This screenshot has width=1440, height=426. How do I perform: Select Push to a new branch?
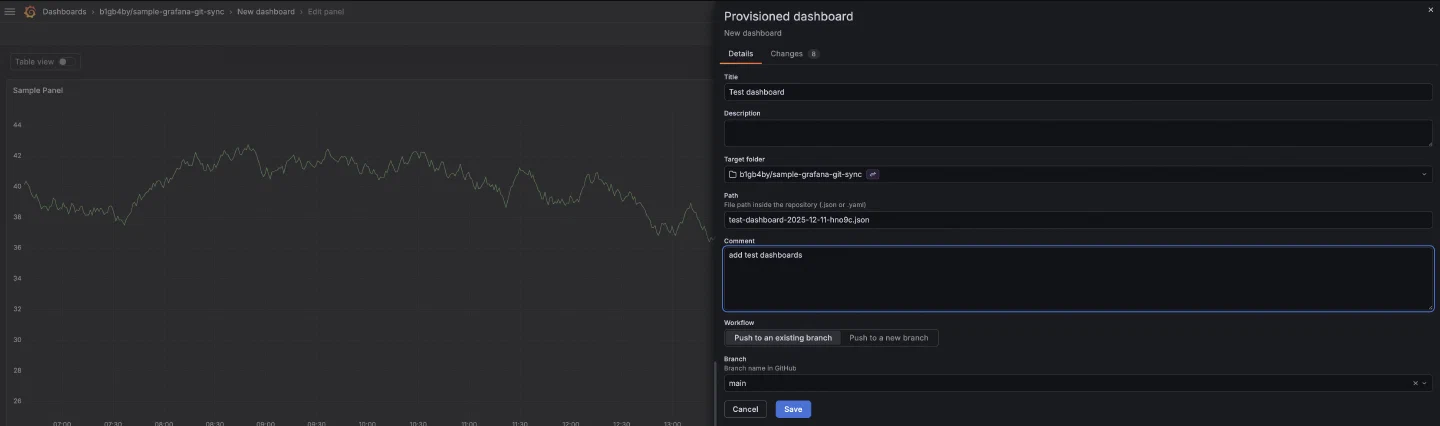pyautogui.click(x=889, y=338)
